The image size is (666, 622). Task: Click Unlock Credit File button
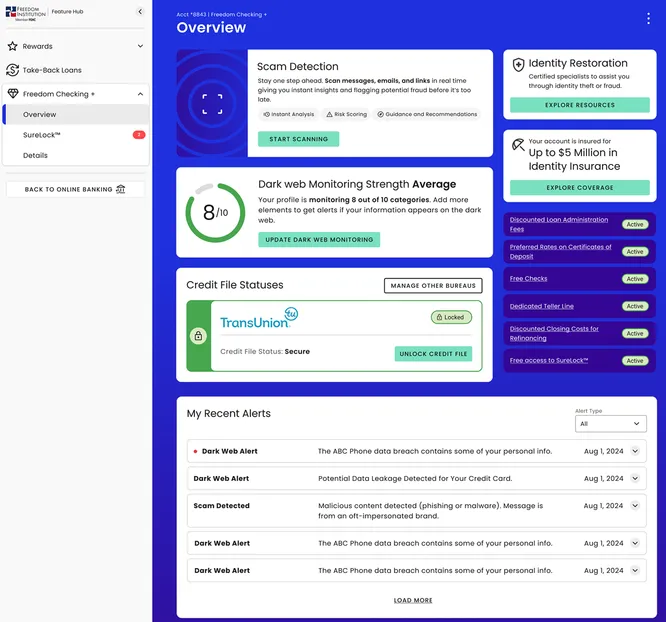(x=433, y=354)
